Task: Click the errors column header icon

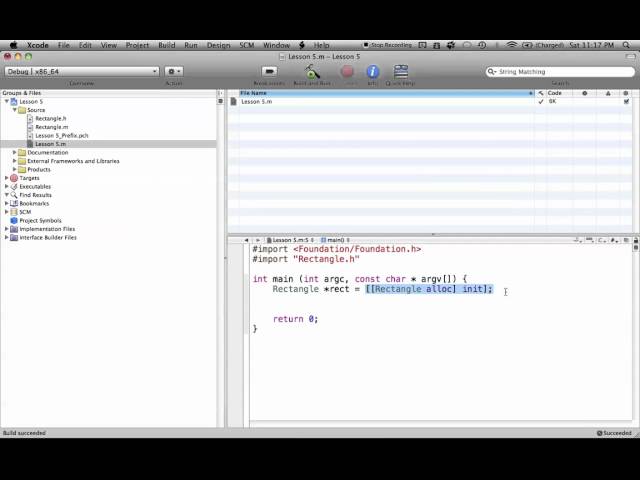Action: [584, 93]
